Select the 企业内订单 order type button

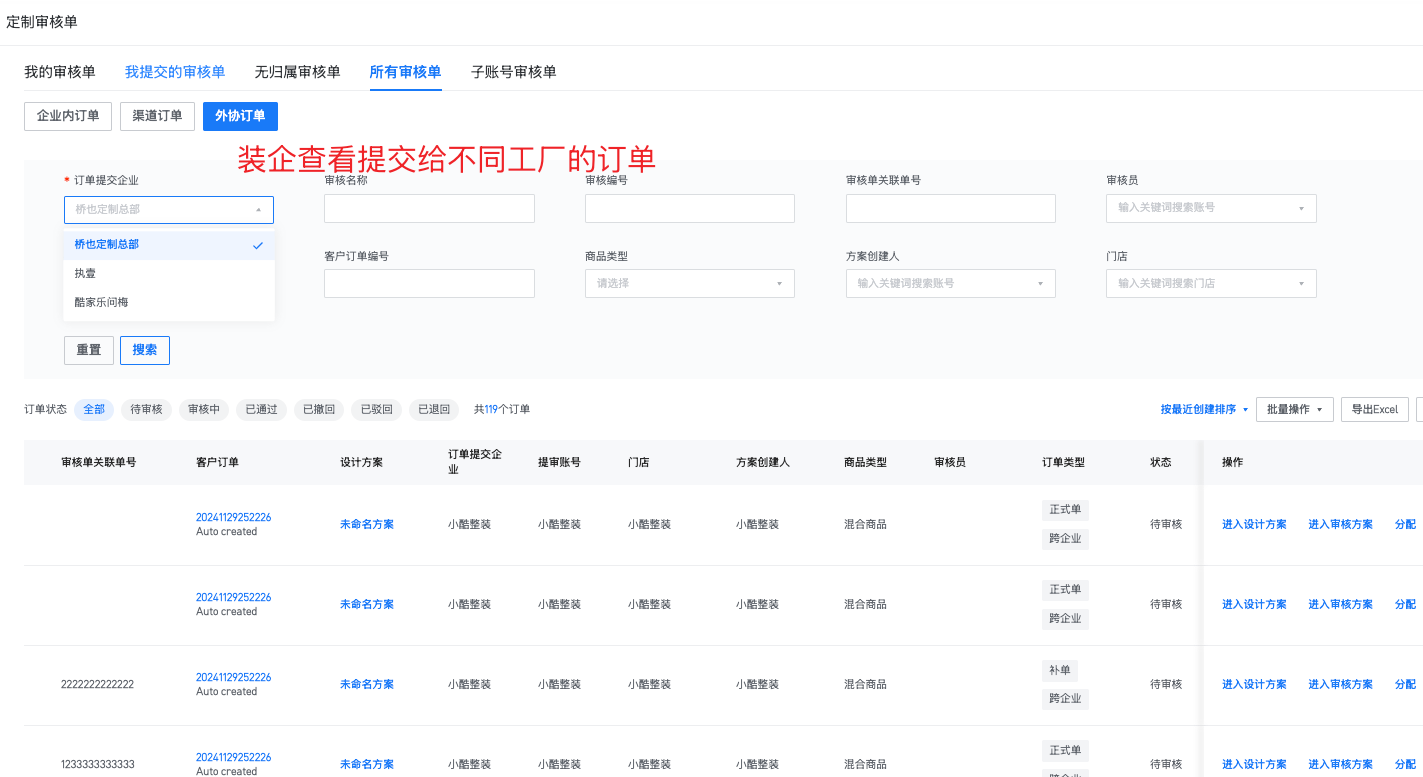point(68,116)
